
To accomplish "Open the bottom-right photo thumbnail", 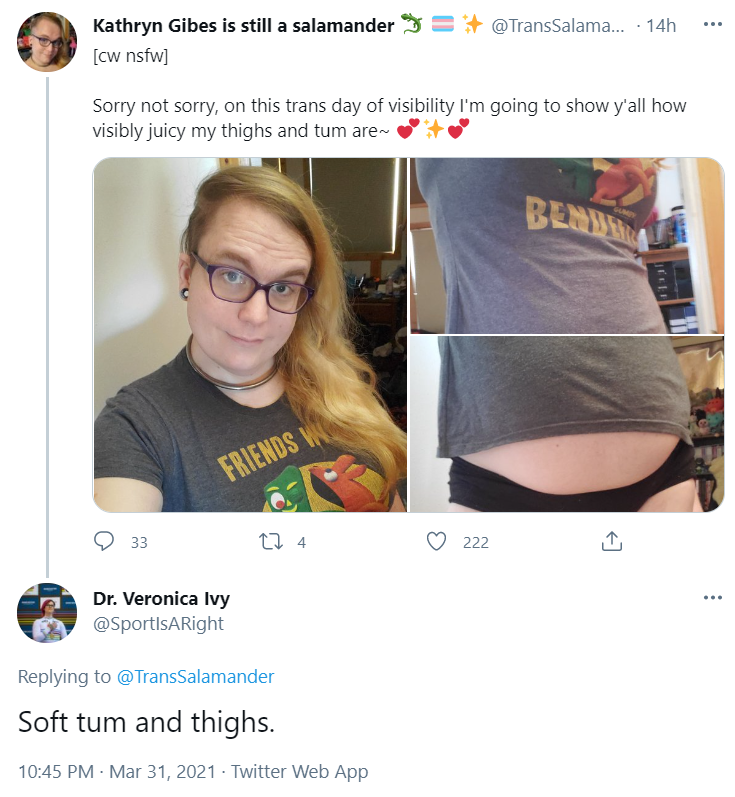I will 567,424.
